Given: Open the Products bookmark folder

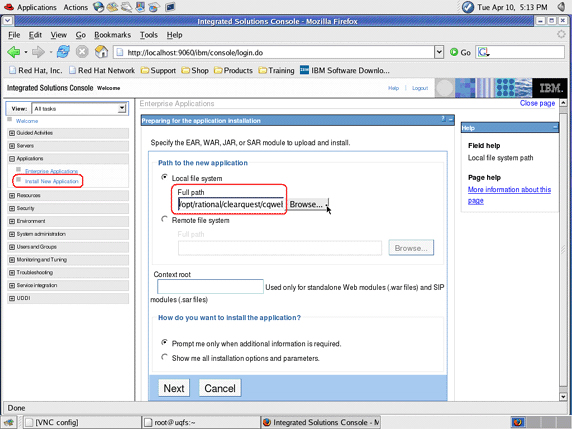Looking at the screenshot, I should (x=233, y=70).
